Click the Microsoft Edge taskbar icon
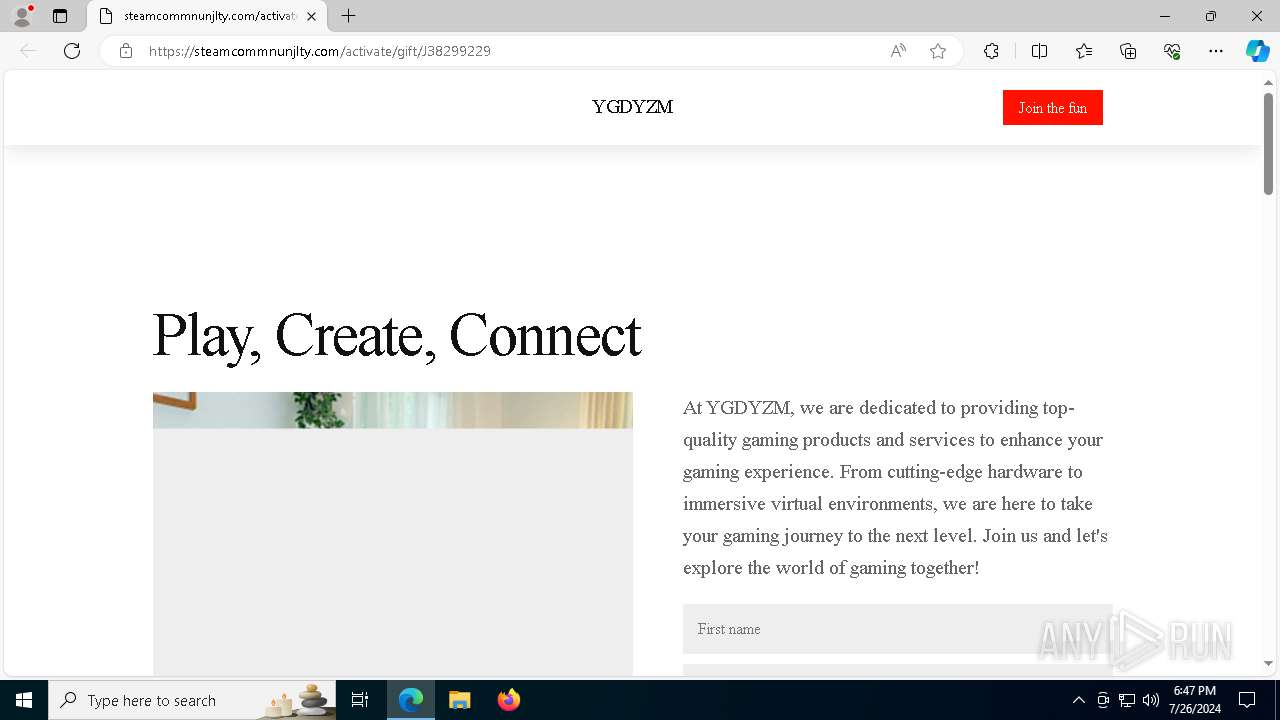 pos(411,700)
